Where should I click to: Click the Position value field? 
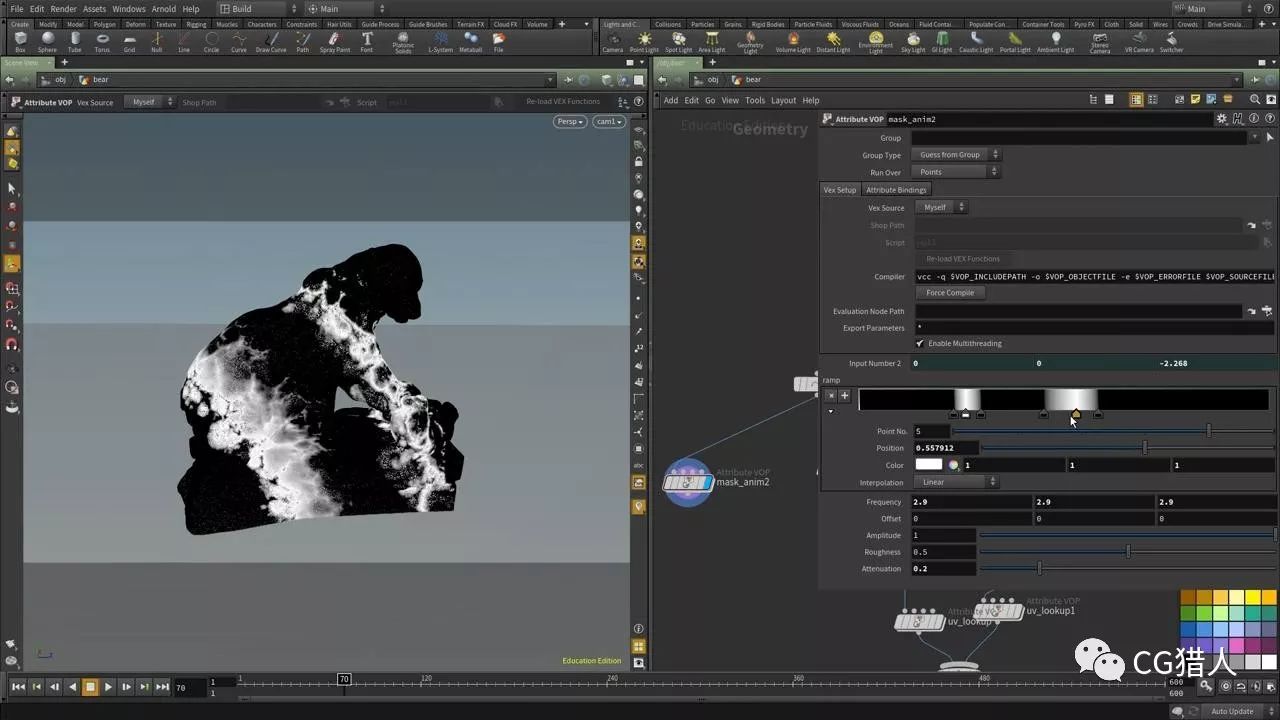(x=945, y=448)
